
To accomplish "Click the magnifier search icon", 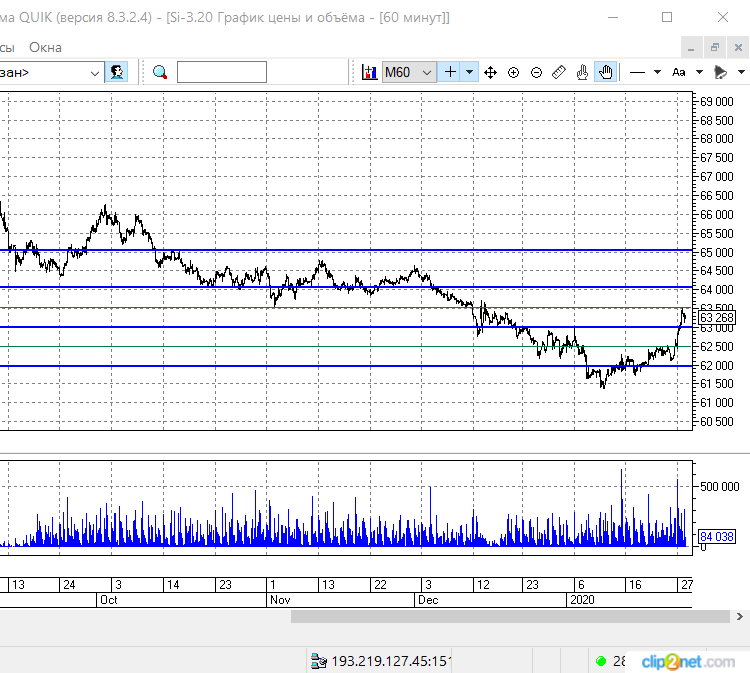I will (x=160, y=72).
